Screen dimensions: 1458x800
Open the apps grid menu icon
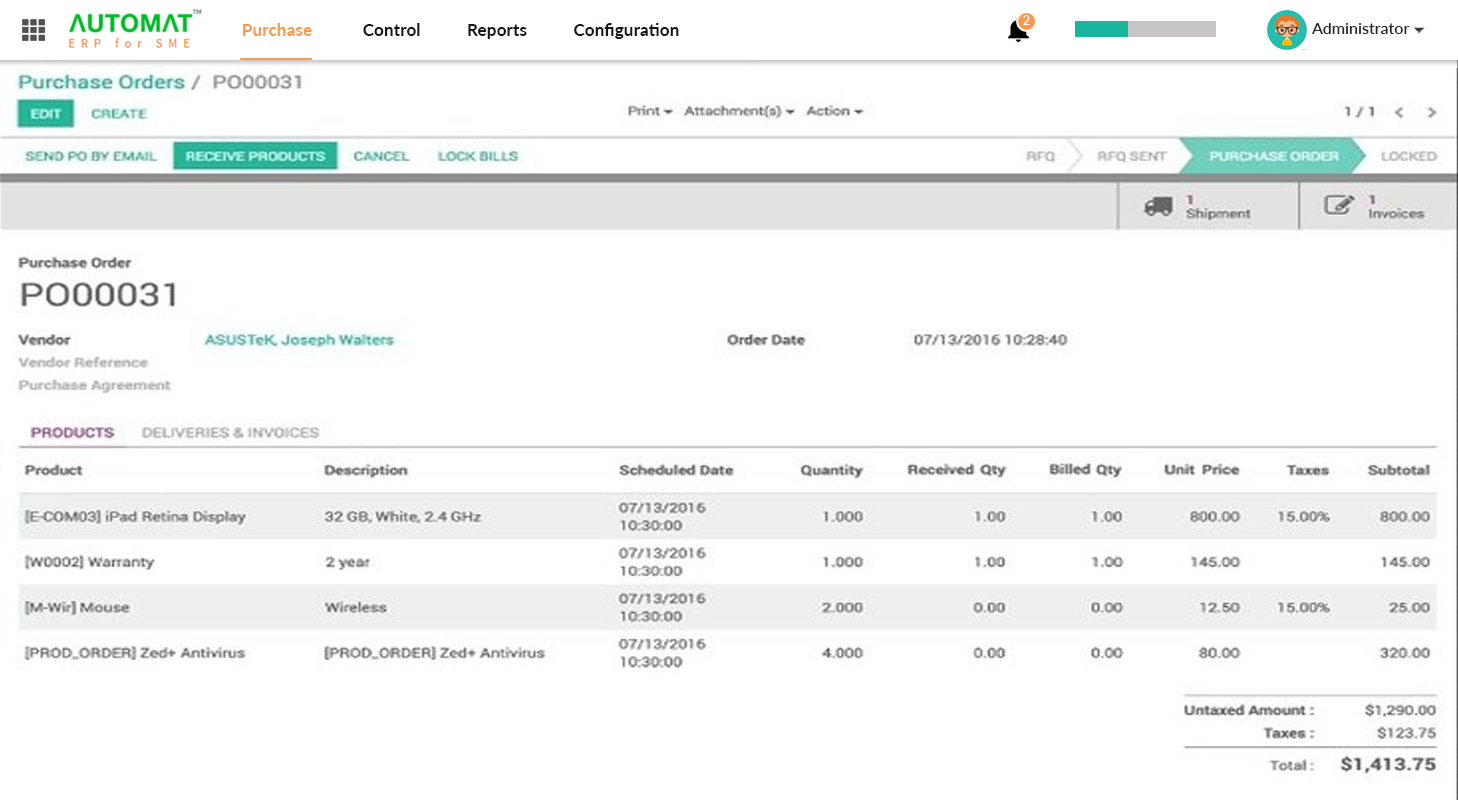tap(33, 30)
